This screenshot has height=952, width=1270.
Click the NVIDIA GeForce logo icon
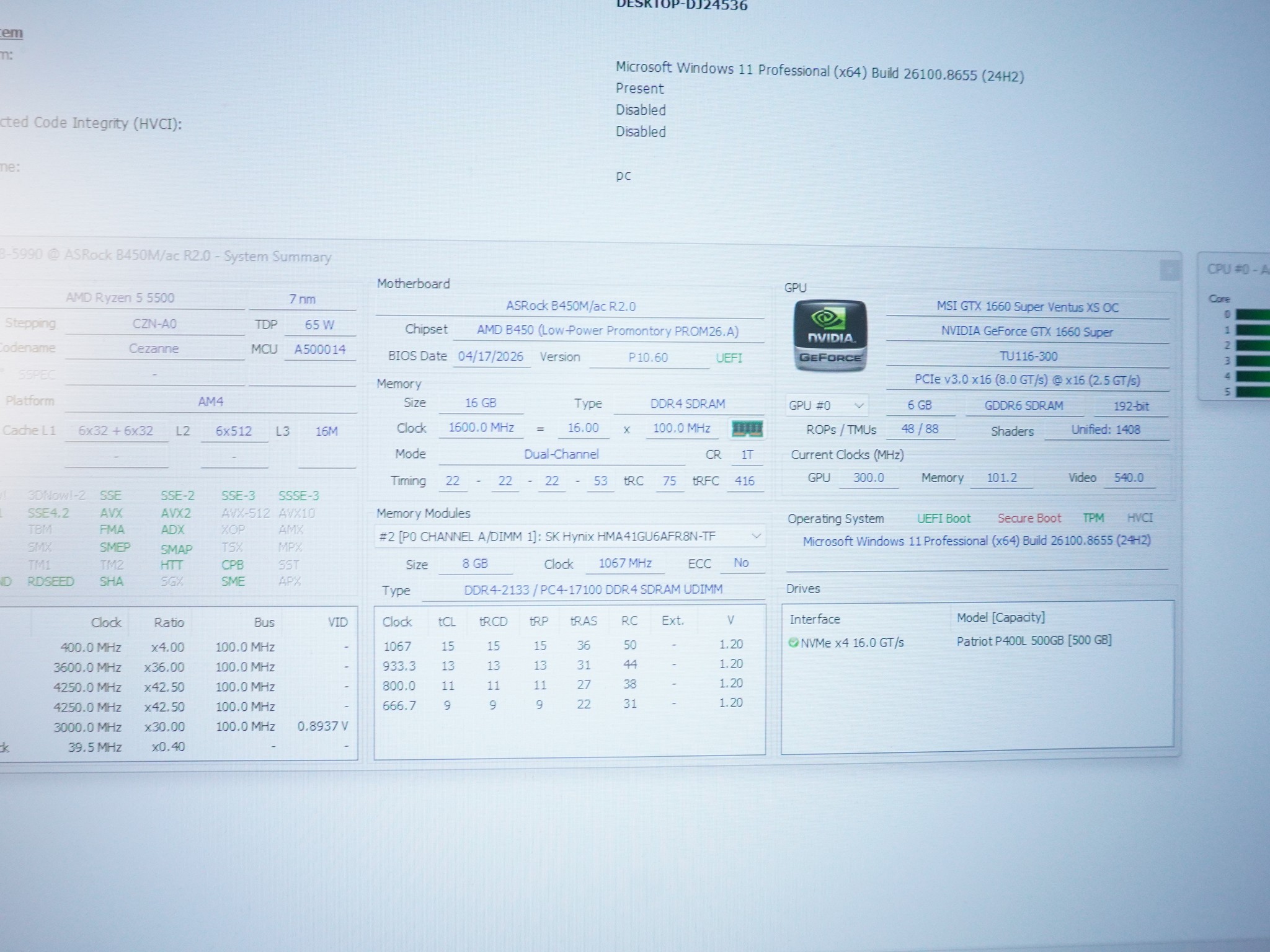pos(830,336)
